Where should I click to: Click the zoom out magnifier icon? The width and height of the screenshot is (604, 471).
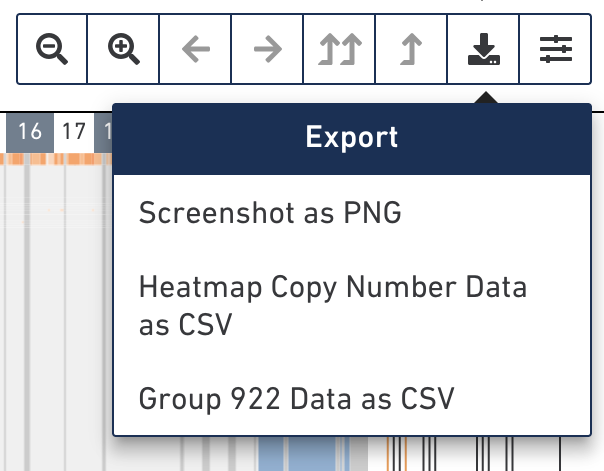pos(52,49)
